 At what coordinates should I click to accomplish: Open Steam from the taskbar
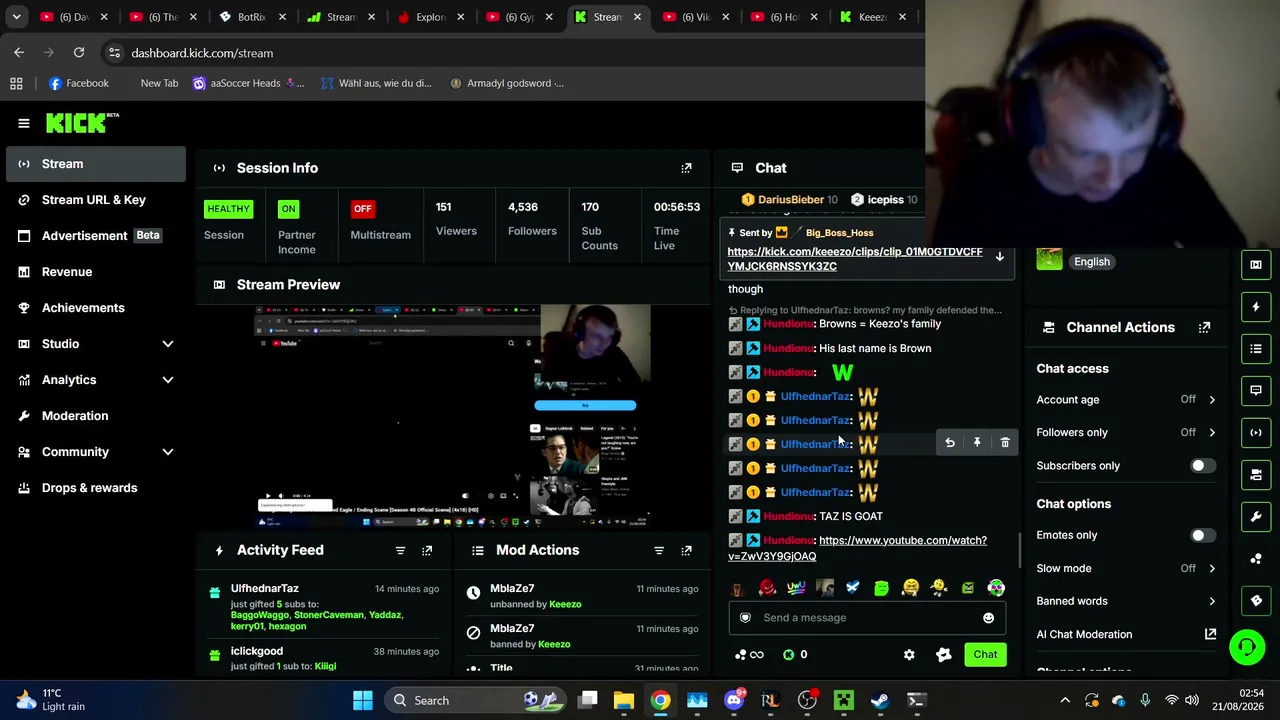point(880,701)
